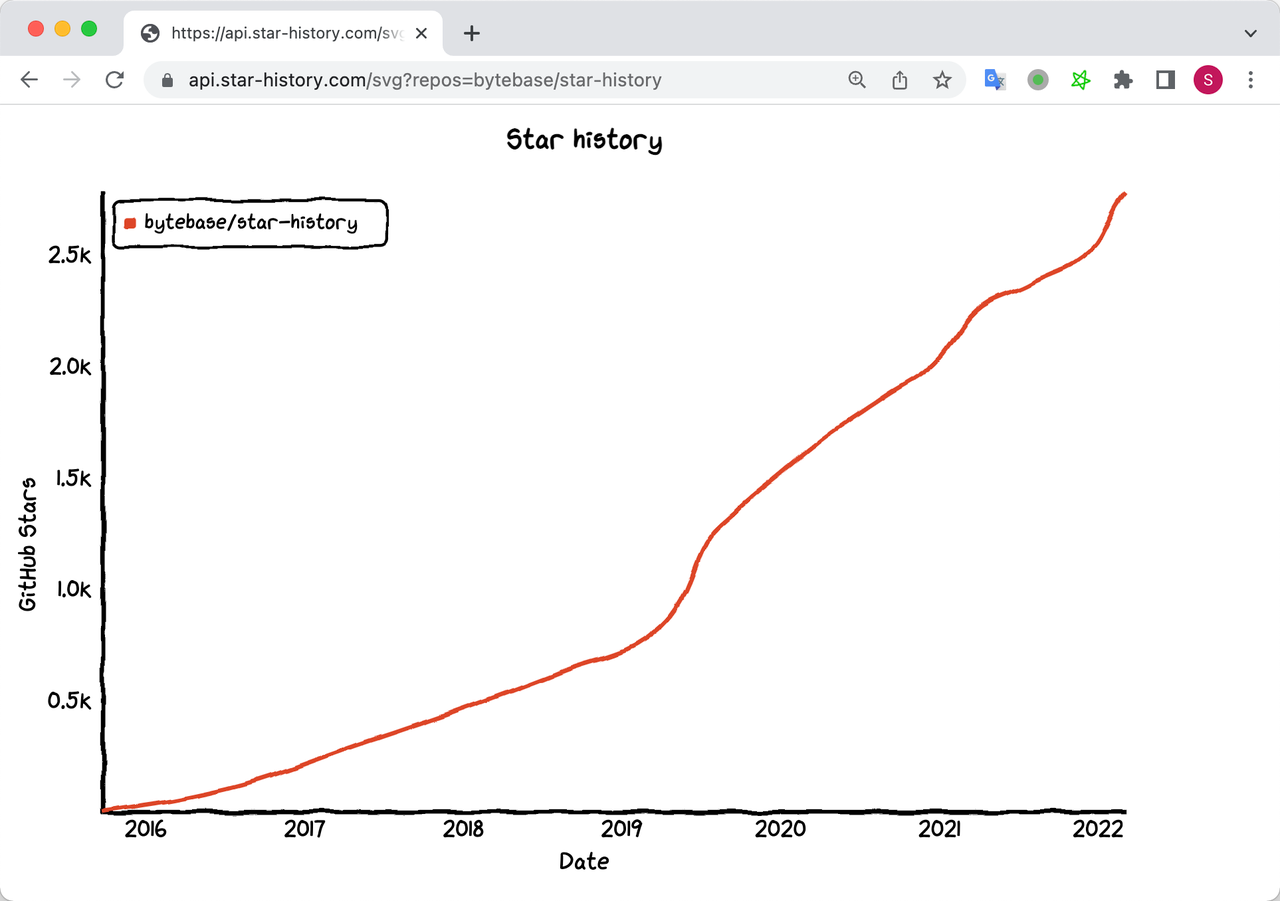Viewport: 1280px width, 901px height.
Task: Open a new tab with the plus button
Action: coord(471,33)
